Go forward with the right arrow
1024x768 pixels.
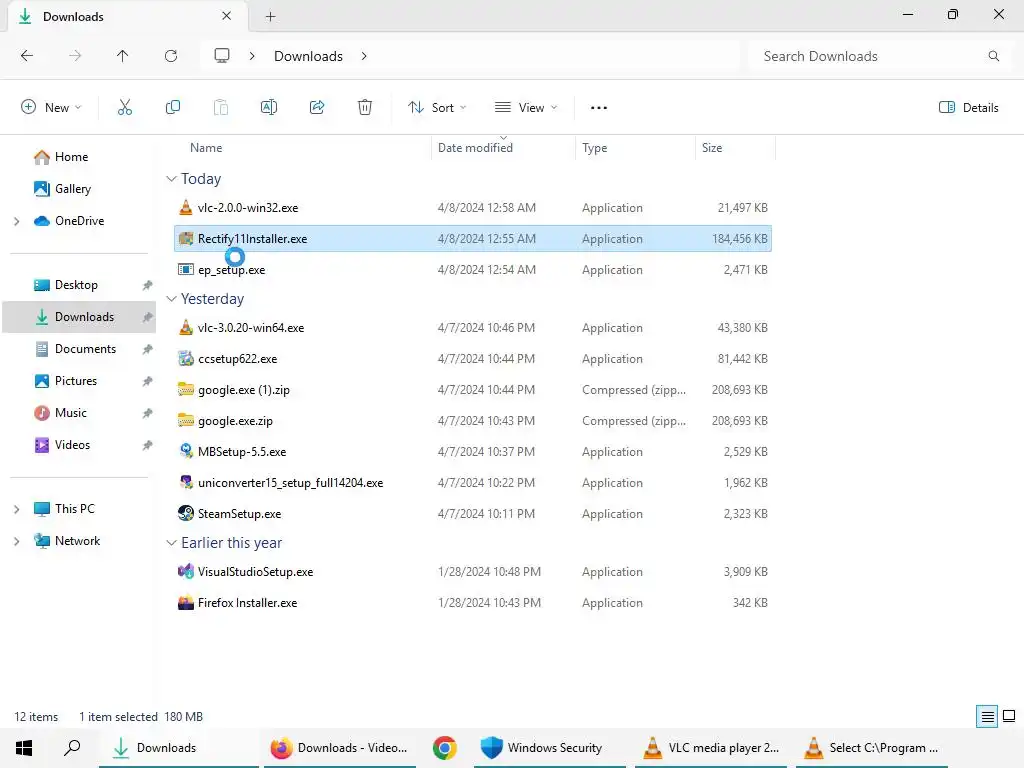75,56
